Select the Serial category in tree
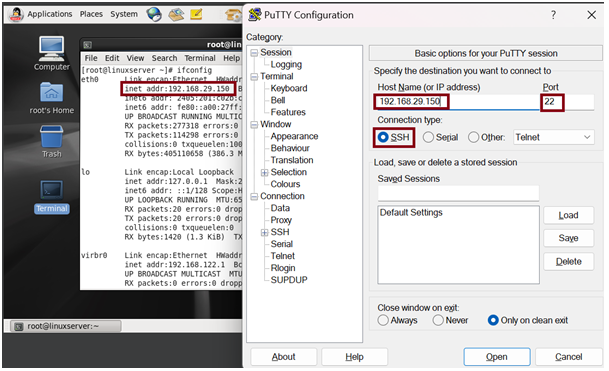 click(282, 244)
